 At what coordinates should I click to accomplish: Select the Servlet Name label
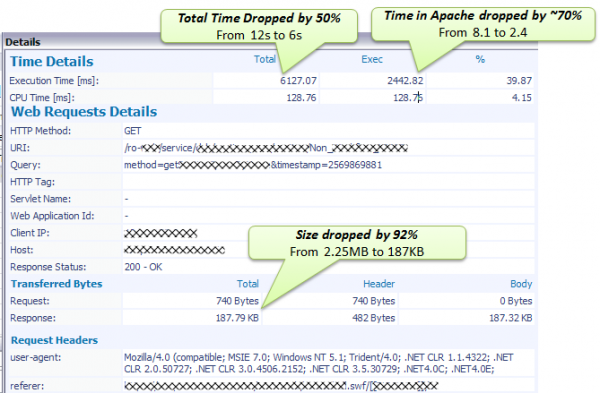click(x=41, y=199)
